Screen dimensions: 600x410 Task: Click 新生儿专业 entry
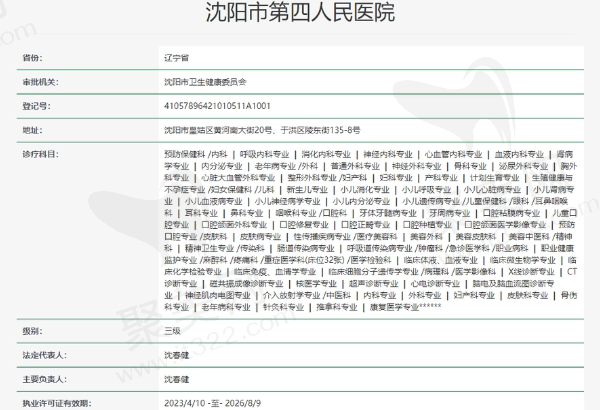(307, 189)
